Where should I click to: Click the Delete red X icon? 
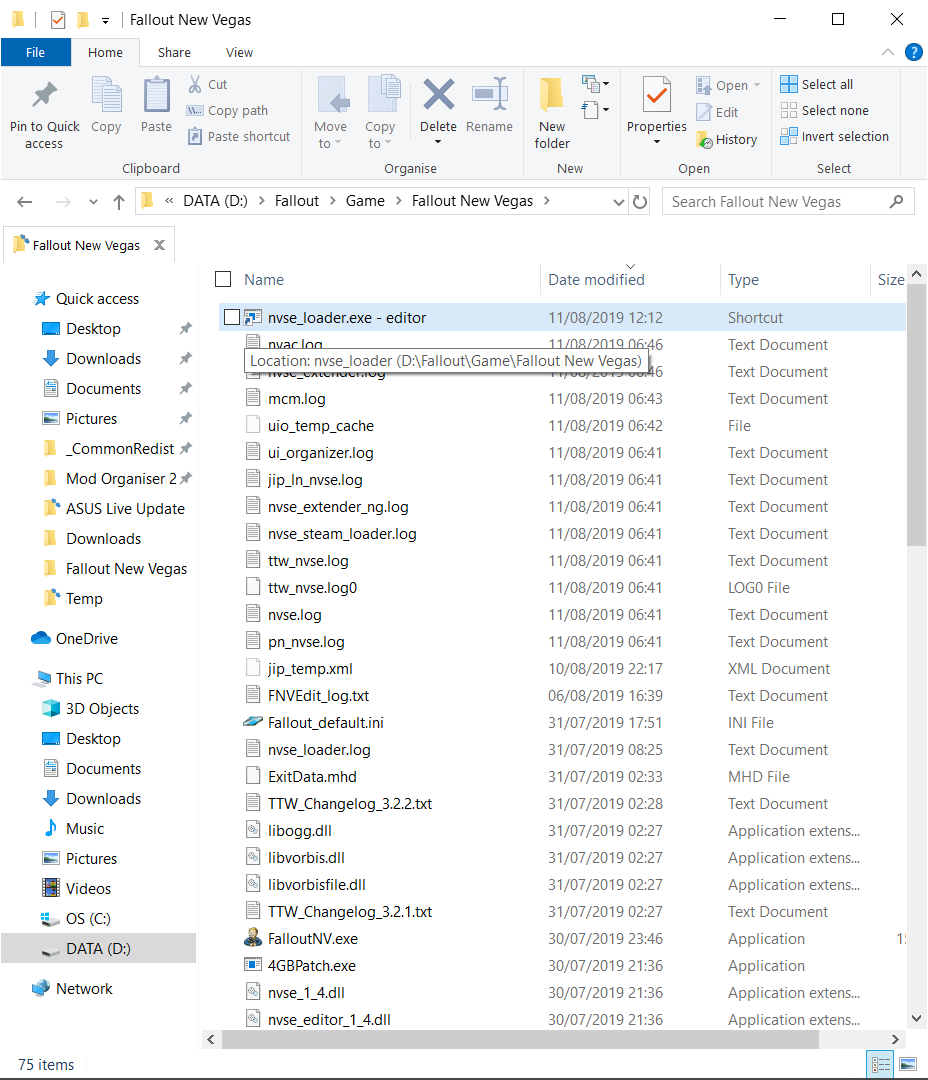(x=439, y=95)
